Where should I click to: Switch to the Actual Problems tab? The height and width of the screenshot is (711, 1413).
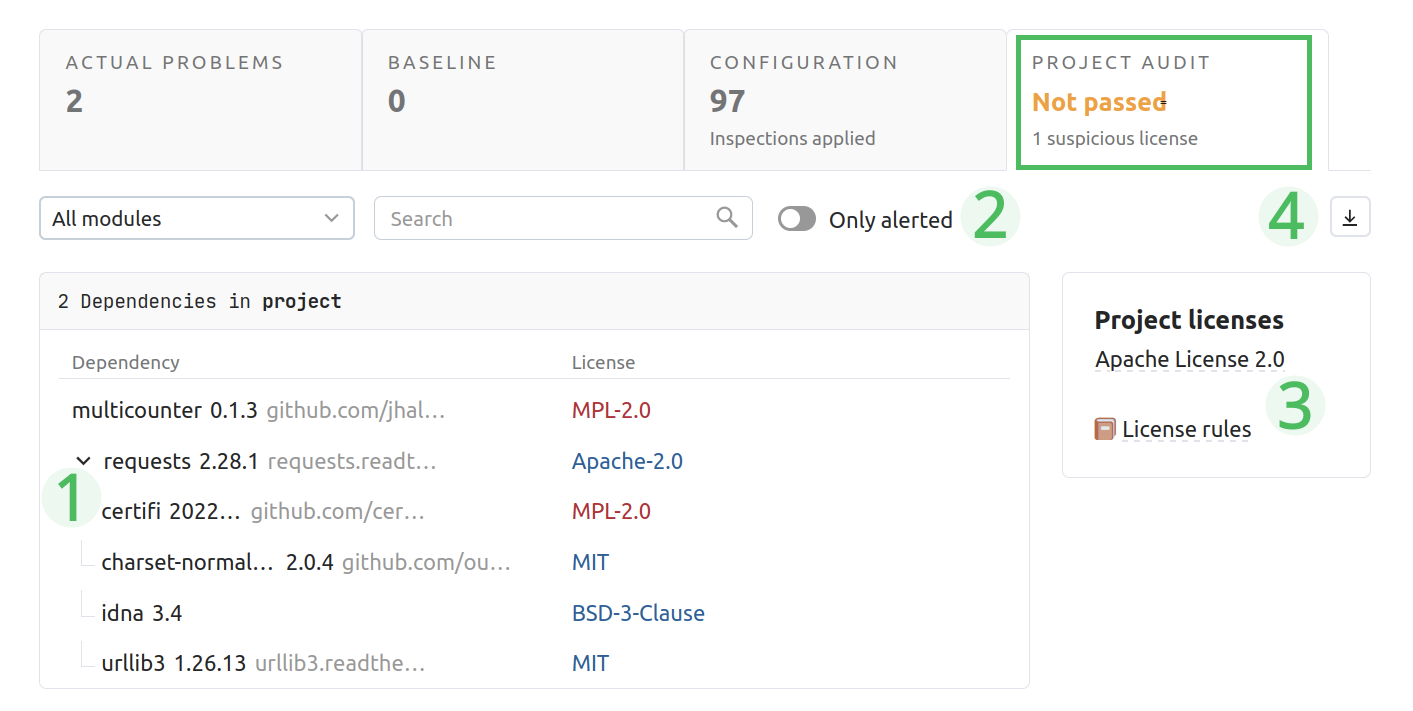pyautogui.click(x=200, y=100)
